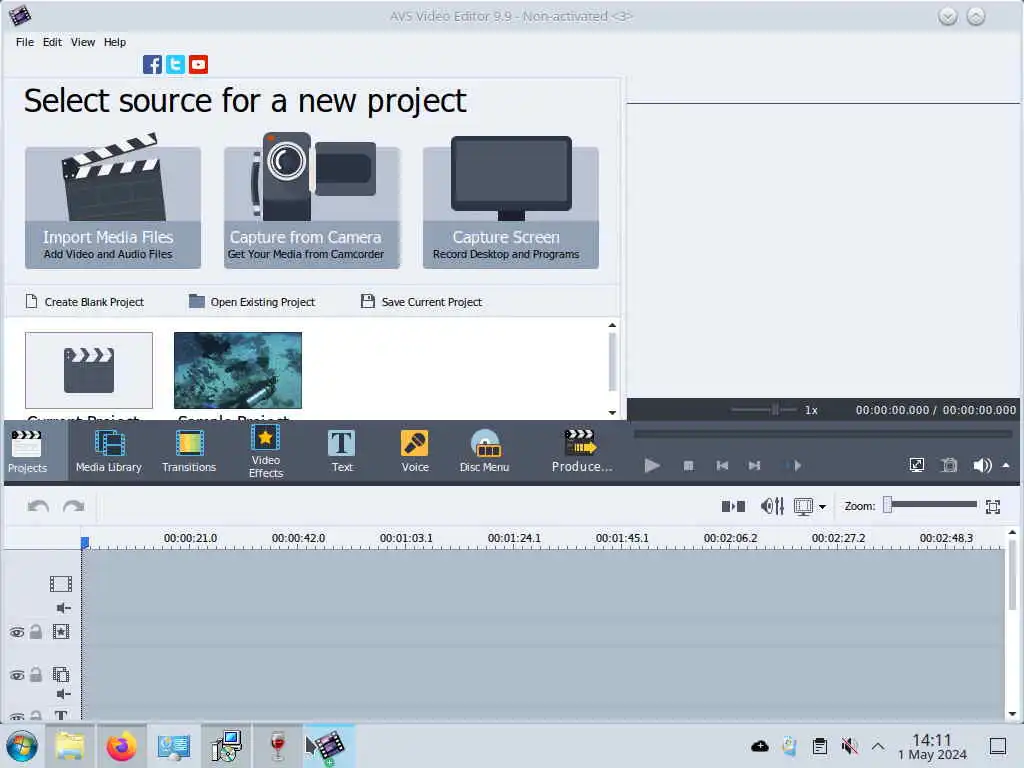Toggle visibility eye of video effects track
1024x768 pixels.
click(17, 632)
